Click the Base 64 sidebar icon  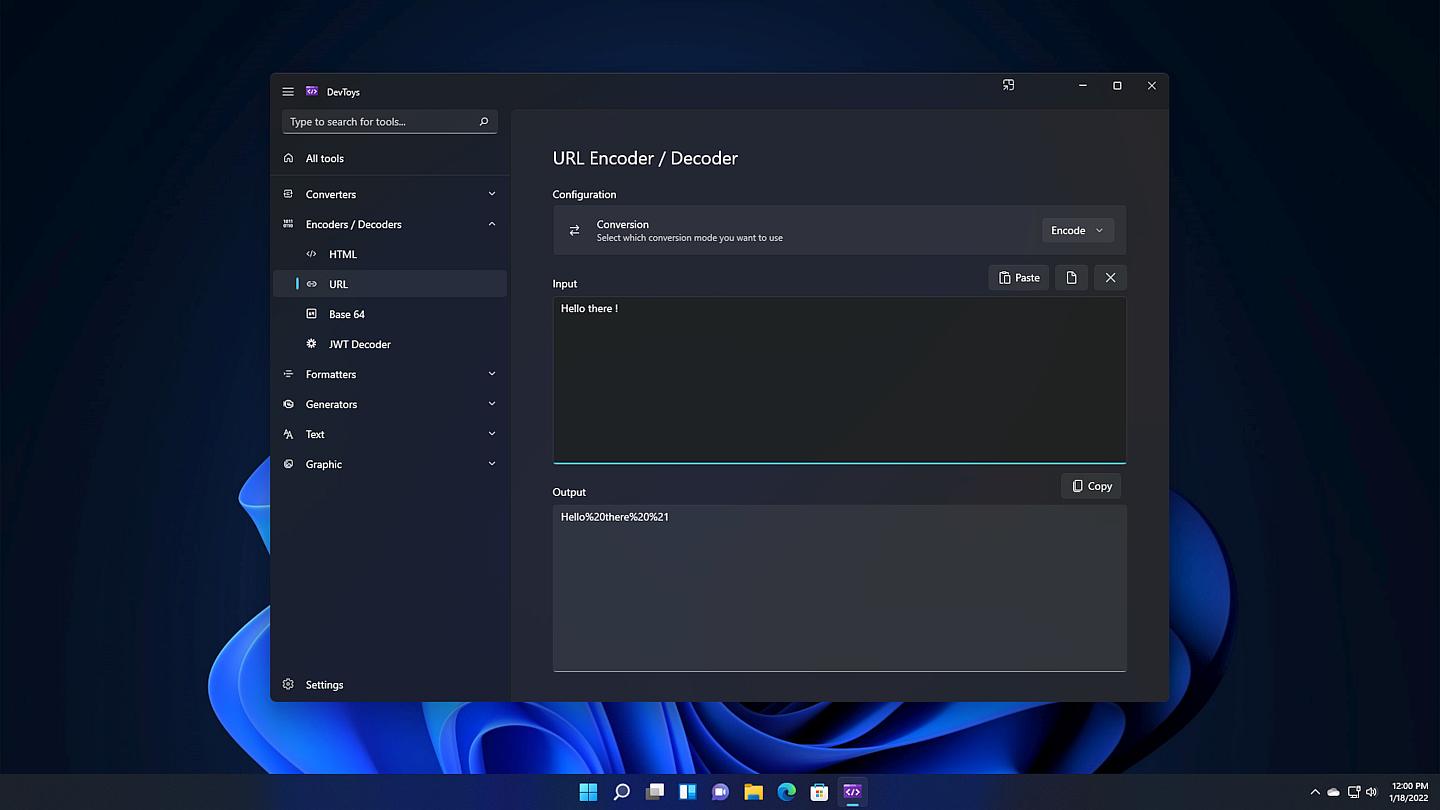(311, 314)
